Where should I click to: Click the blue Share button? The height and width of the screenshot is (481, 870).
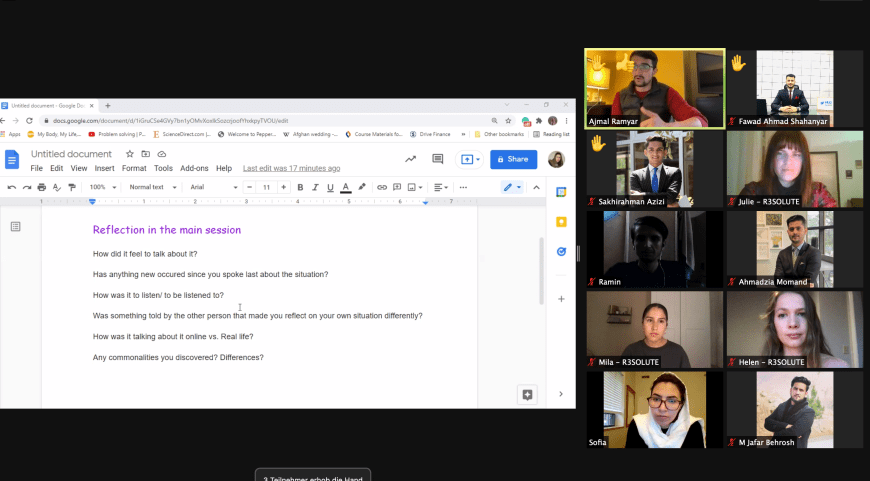[513, 159]
